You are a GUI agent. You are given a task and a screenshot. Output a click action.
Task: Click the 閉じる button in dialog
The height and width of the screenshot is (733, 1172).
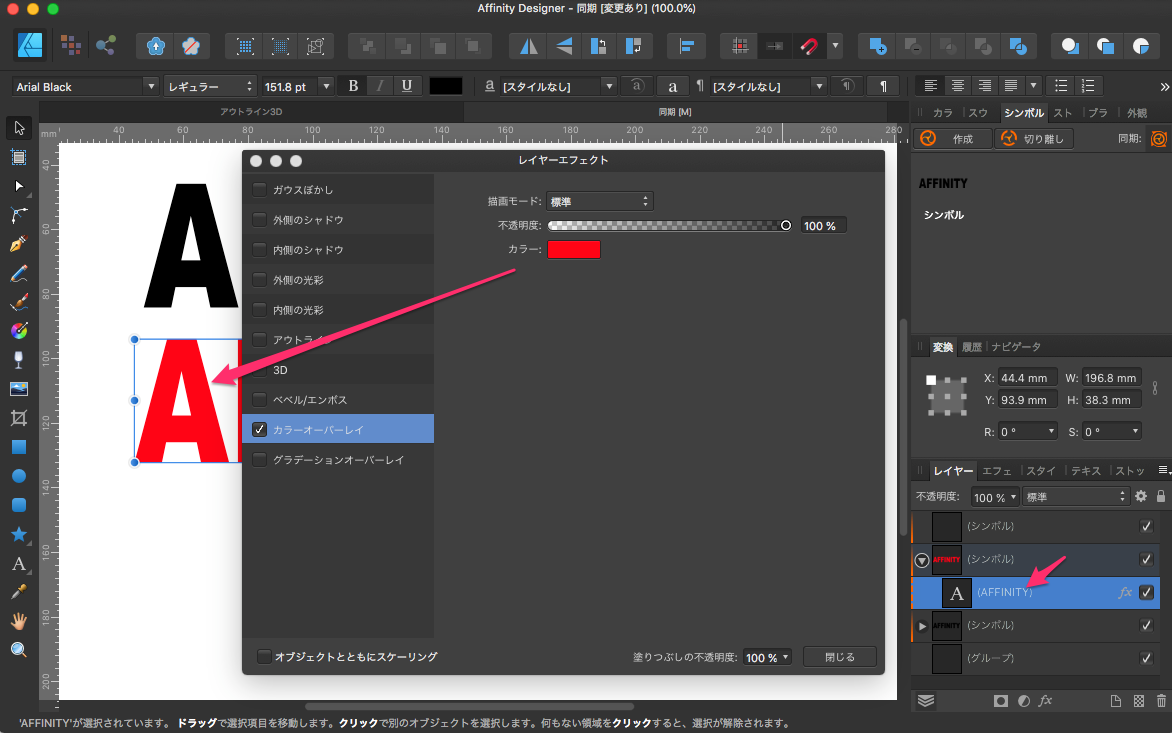coord(839,657)
